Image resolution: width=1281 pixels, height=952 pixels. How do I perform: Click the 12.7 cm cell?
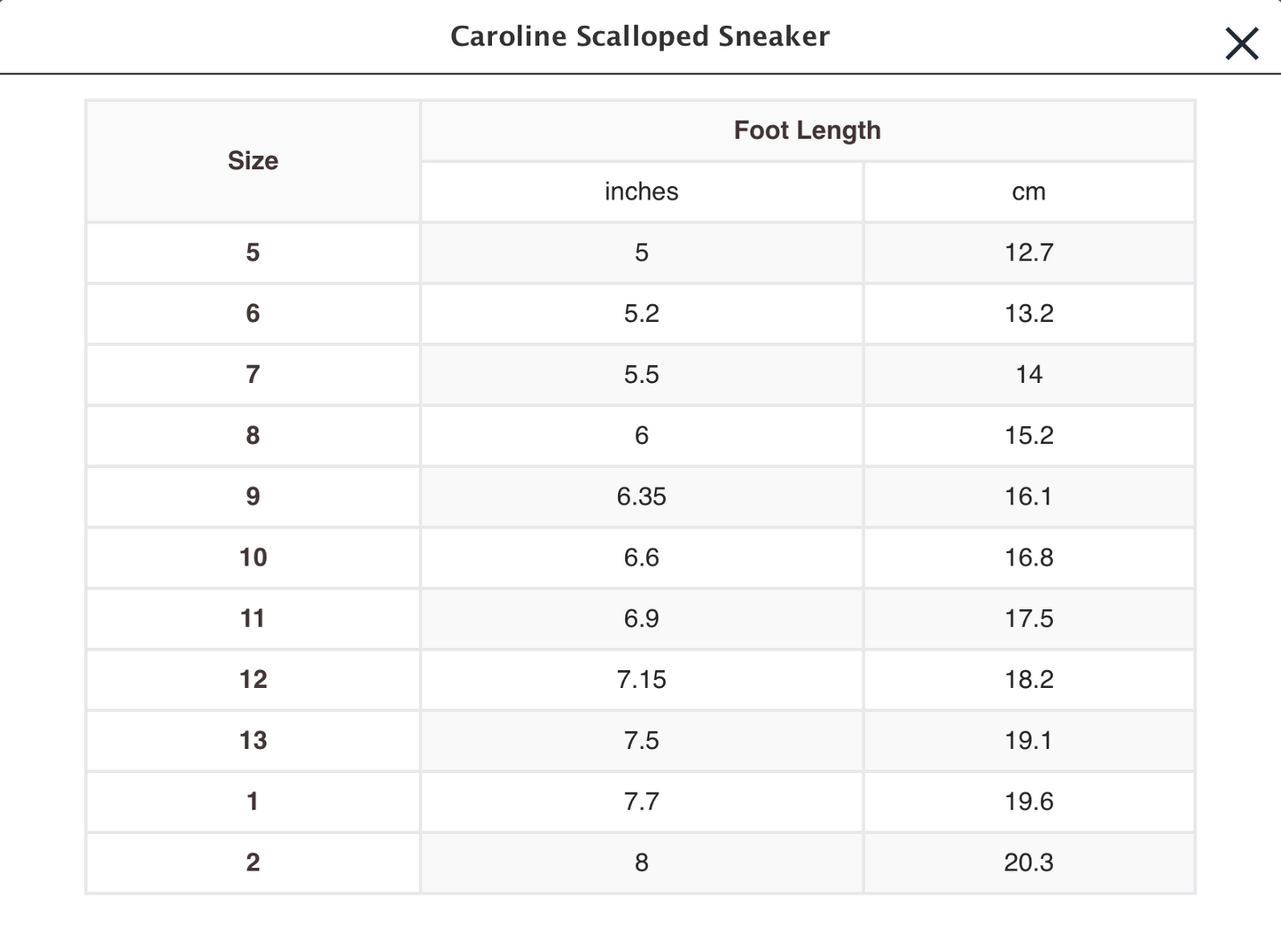tap(1028, 253)
